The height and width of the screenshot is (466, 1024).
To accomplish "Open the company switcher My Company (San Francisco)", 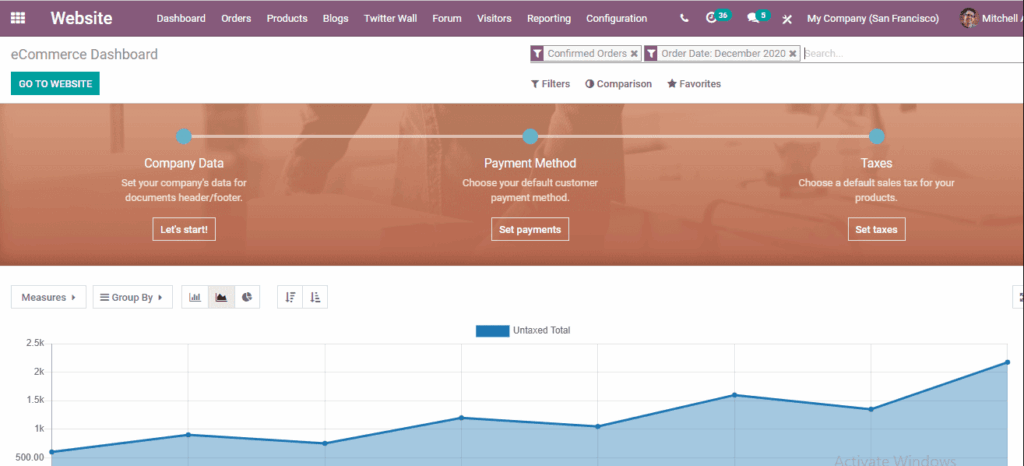I will (873, 18).
